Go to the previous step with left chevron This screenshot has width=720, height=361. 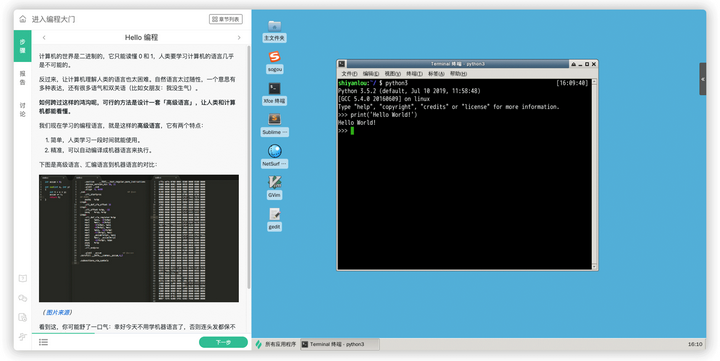click(44, 38)
